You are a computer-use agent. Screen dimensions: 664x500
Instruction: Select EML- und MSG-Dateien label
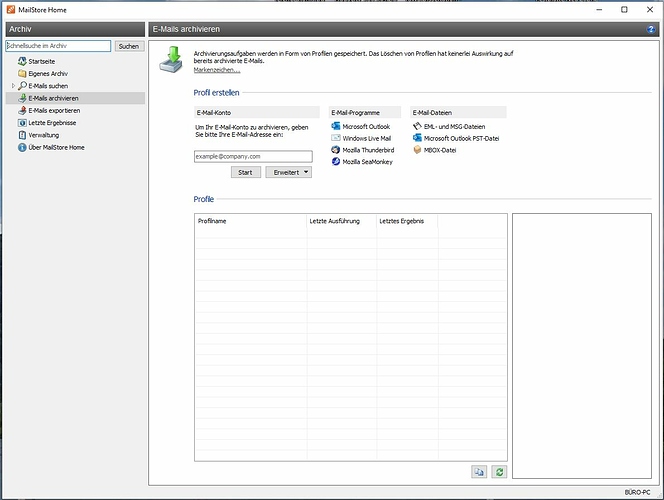pos(454,126)
